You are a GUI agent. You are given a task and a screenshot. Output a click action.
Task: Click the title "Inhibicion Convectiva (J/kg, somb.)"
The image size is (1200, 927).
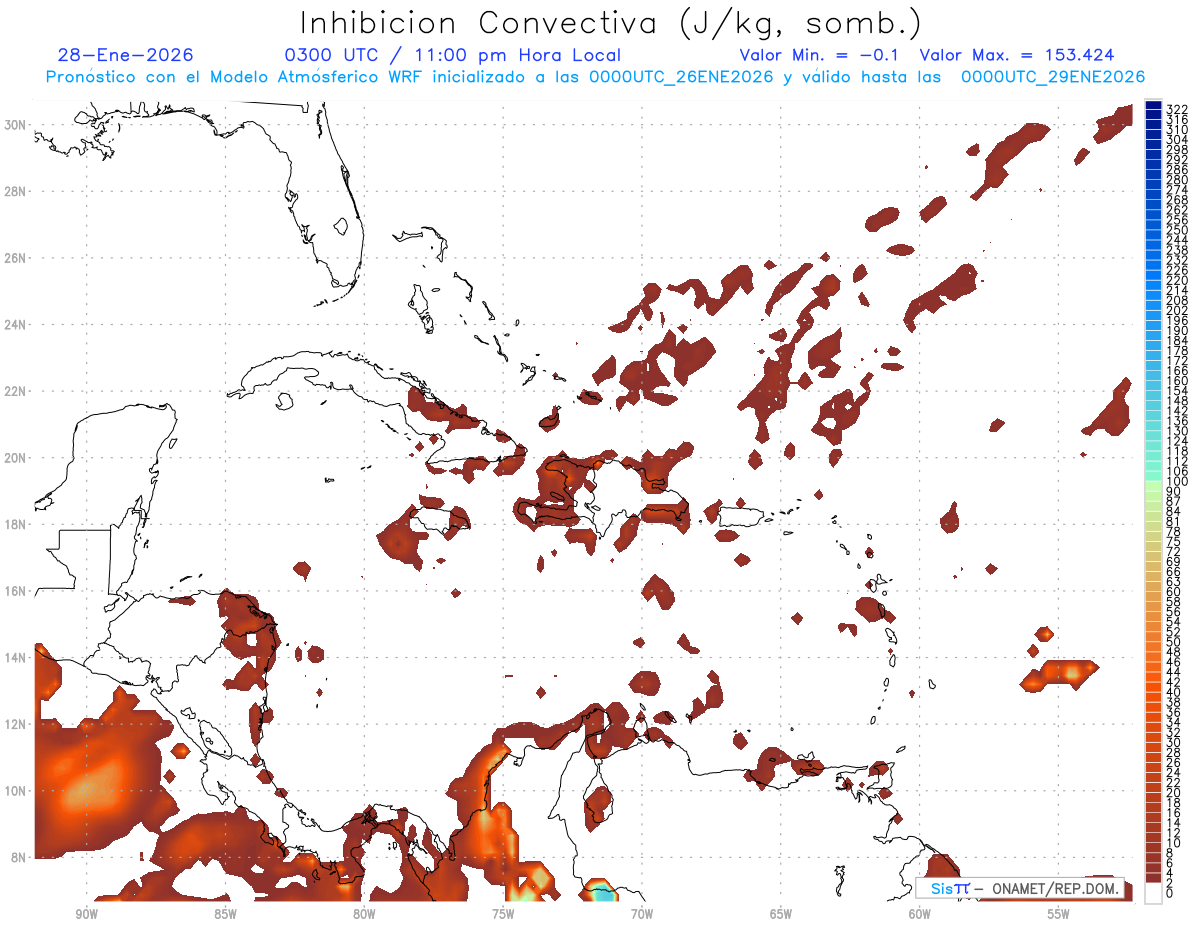point(612,24)
